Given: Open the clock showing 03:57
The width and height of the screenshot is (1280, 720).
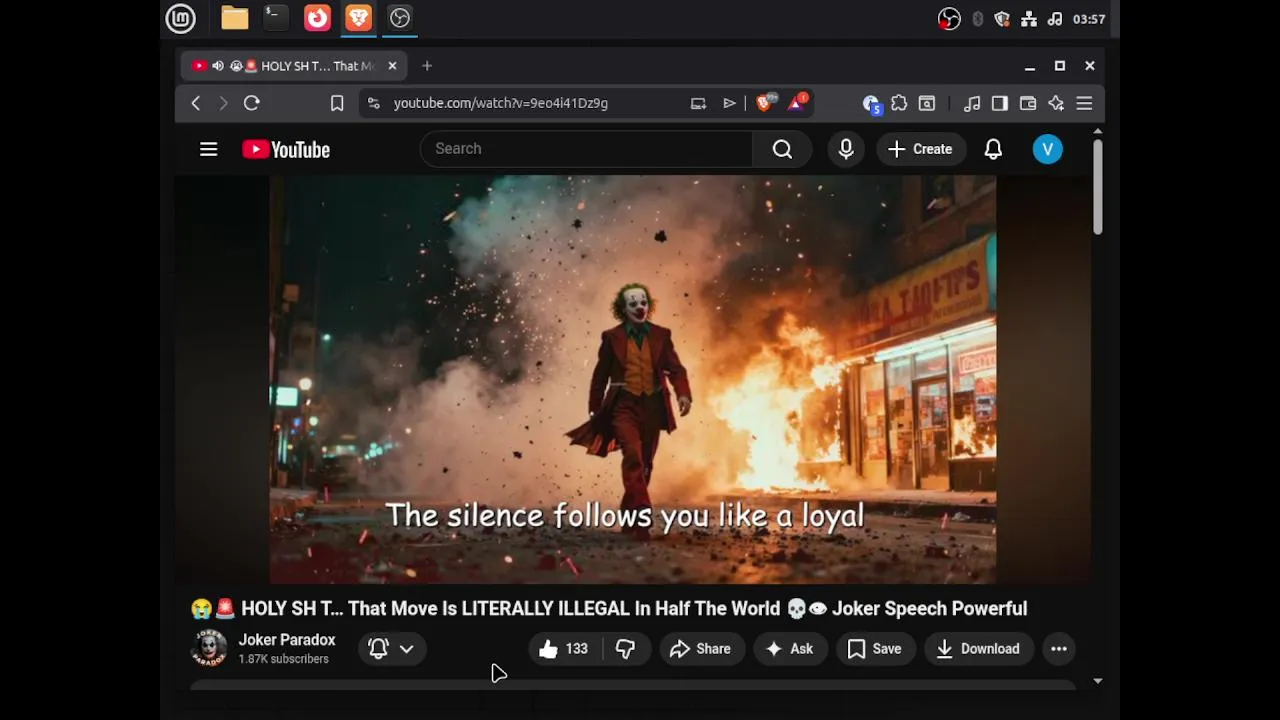Looking at the screenshot, I should (1089, 19).
